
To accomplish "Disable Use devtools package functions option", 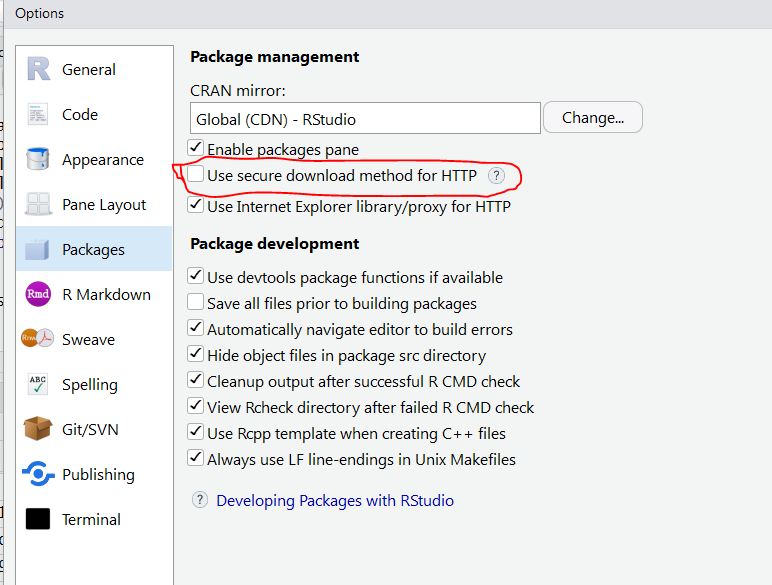I will [195, 276].
